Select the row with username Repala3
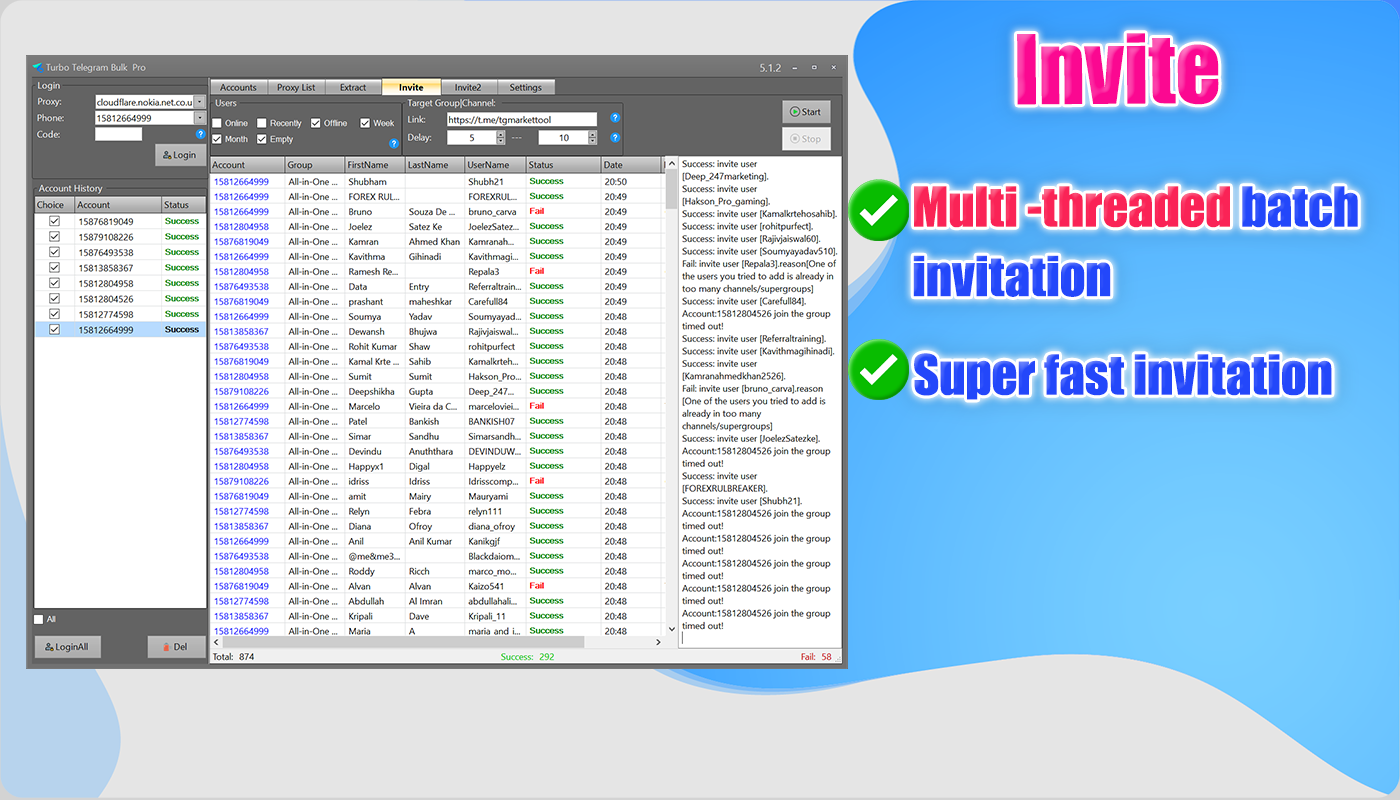 click(x=437, y=272)
